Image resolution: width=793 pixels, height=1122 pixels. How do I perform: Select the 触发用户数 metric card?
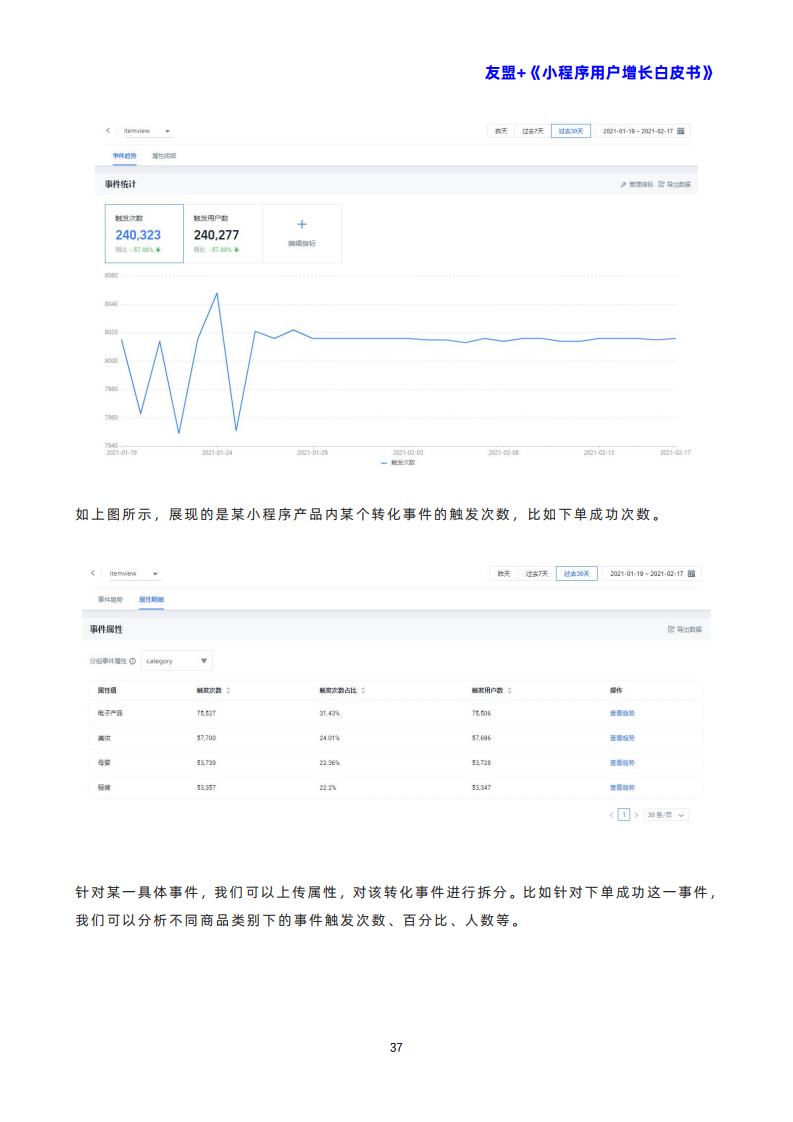[x=222, y=234]
